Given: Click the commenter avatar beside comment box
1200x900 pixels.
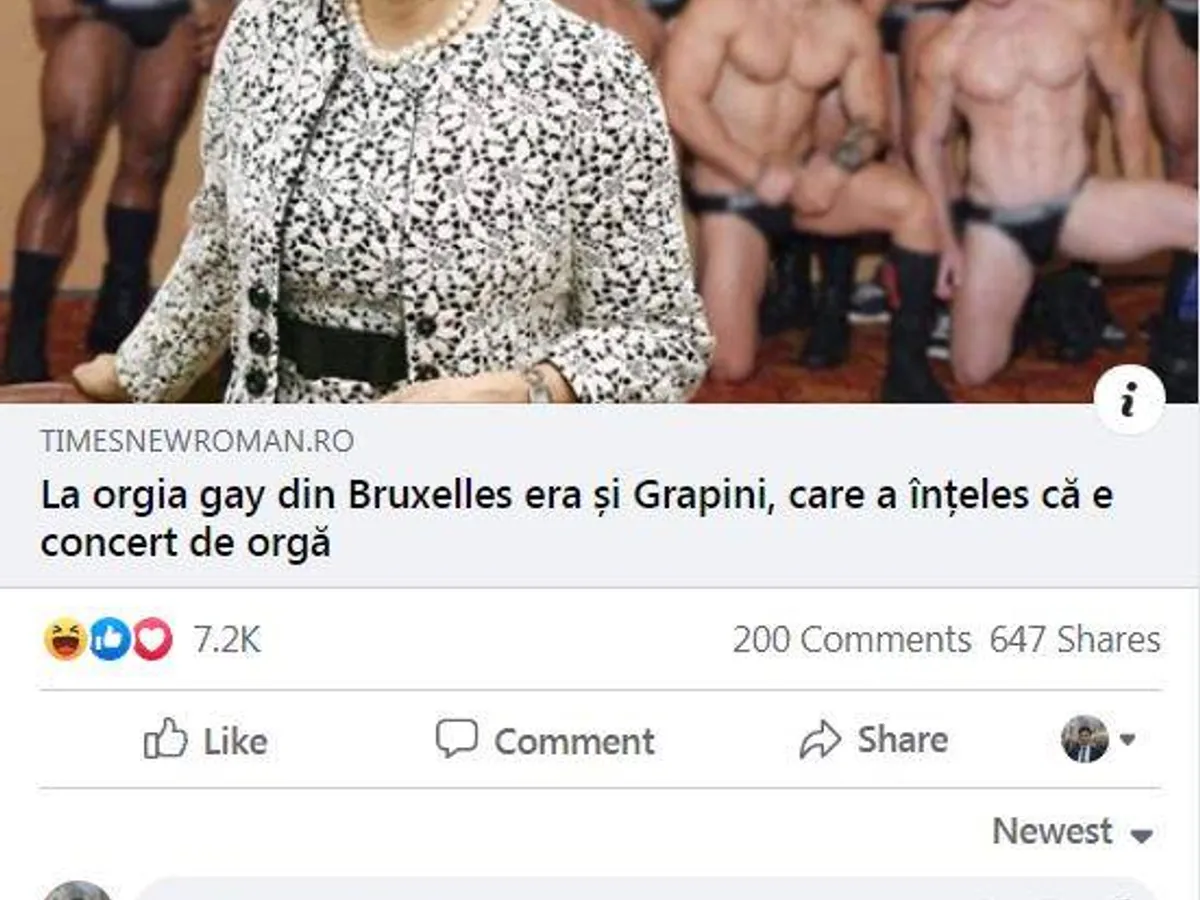Looking at the screenshot, I should coord(77,890).
